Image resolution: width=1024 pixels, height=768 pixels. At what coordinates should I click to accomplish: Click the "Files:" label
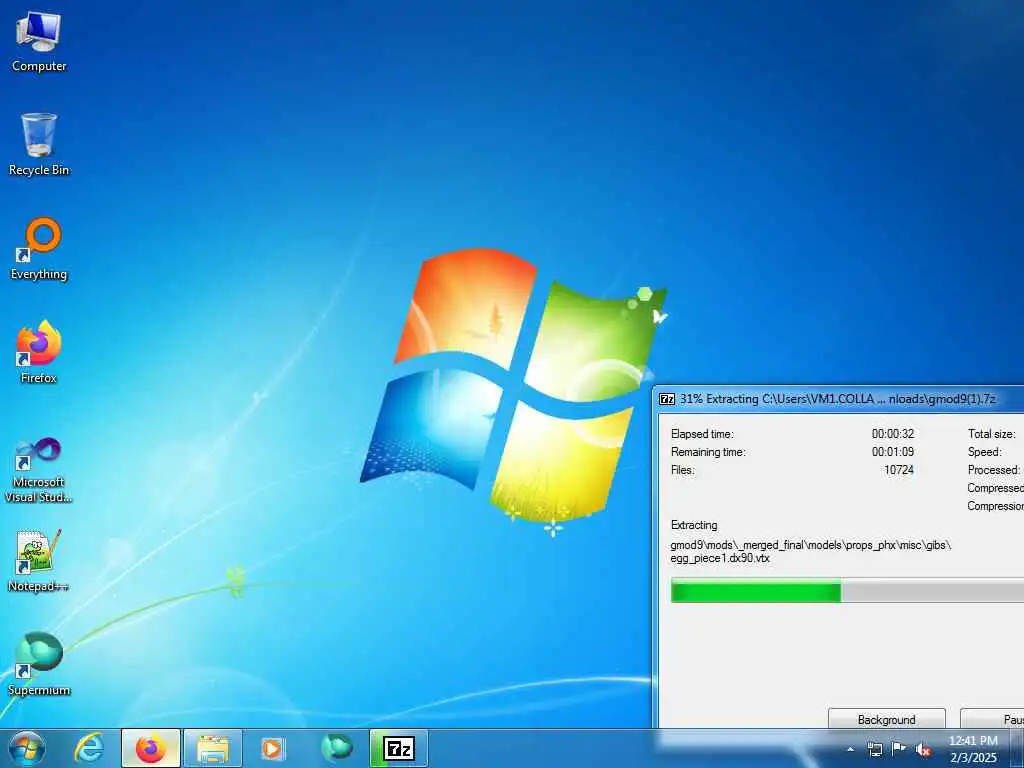pyautogui.click(x=682, y=470)
